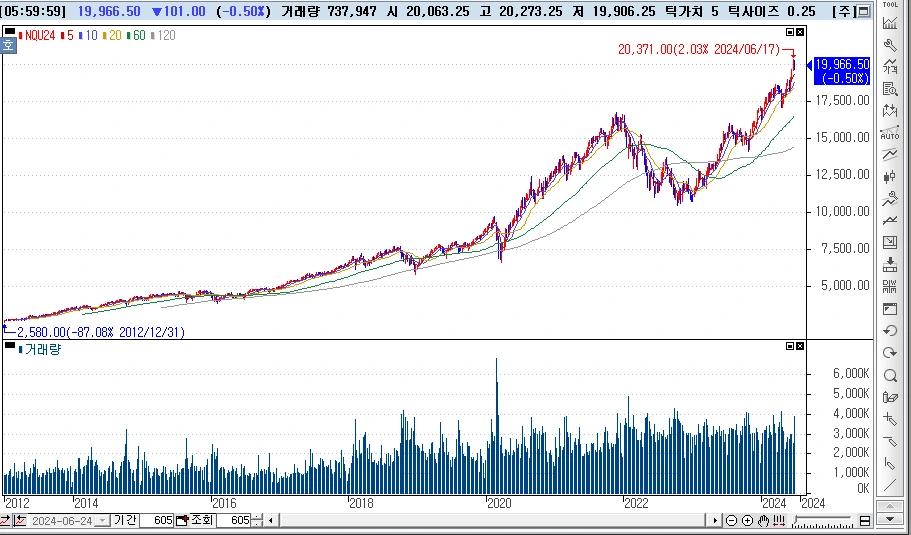Close the 거래량 volume panel
This screenshot has height=535, width=911.
(800, 346)
